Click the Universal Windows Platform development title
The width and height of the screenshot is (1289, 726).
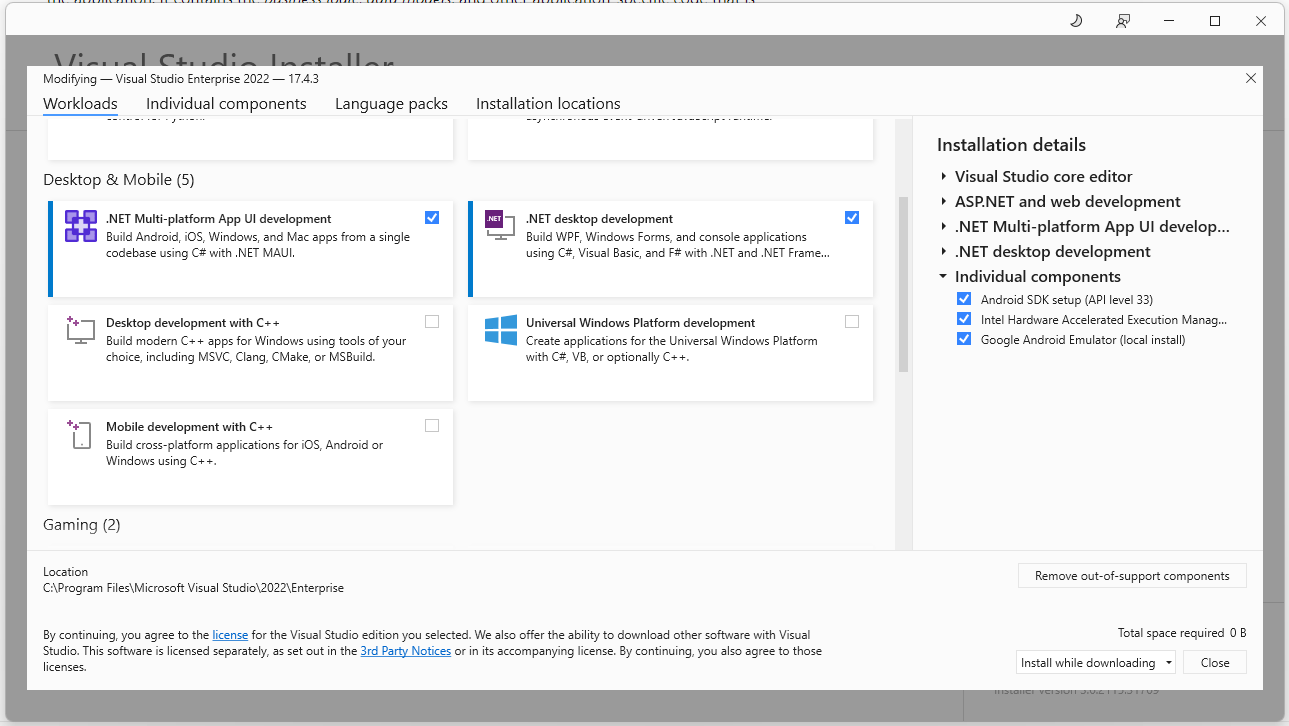pos(640,323)
